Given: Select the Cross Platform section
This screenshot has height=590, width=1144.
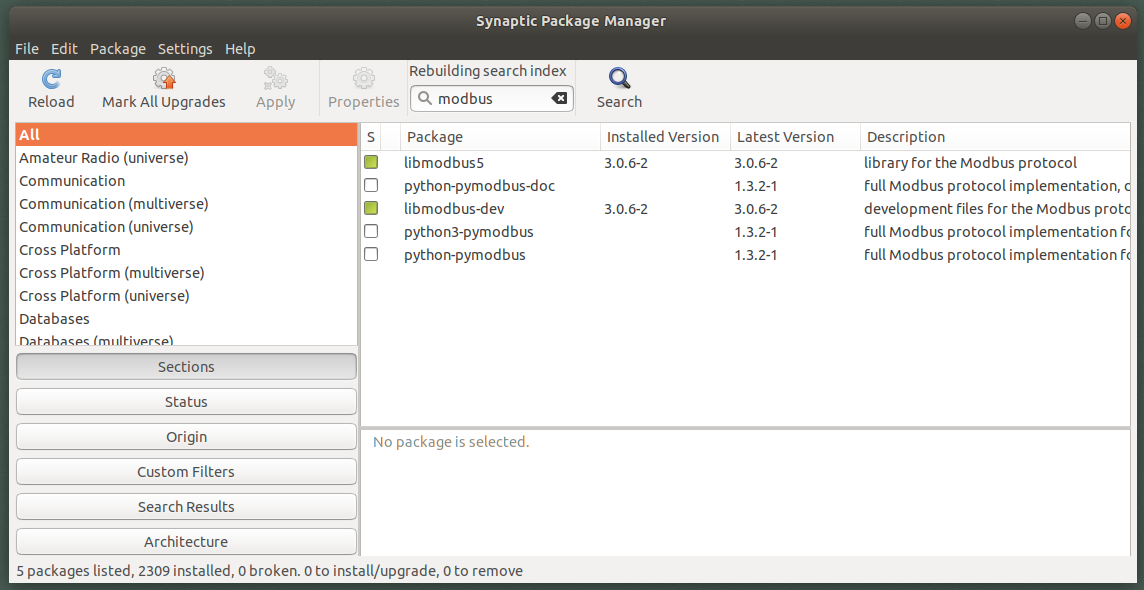Looking at the screenshot, I should (x=187, y=250).
